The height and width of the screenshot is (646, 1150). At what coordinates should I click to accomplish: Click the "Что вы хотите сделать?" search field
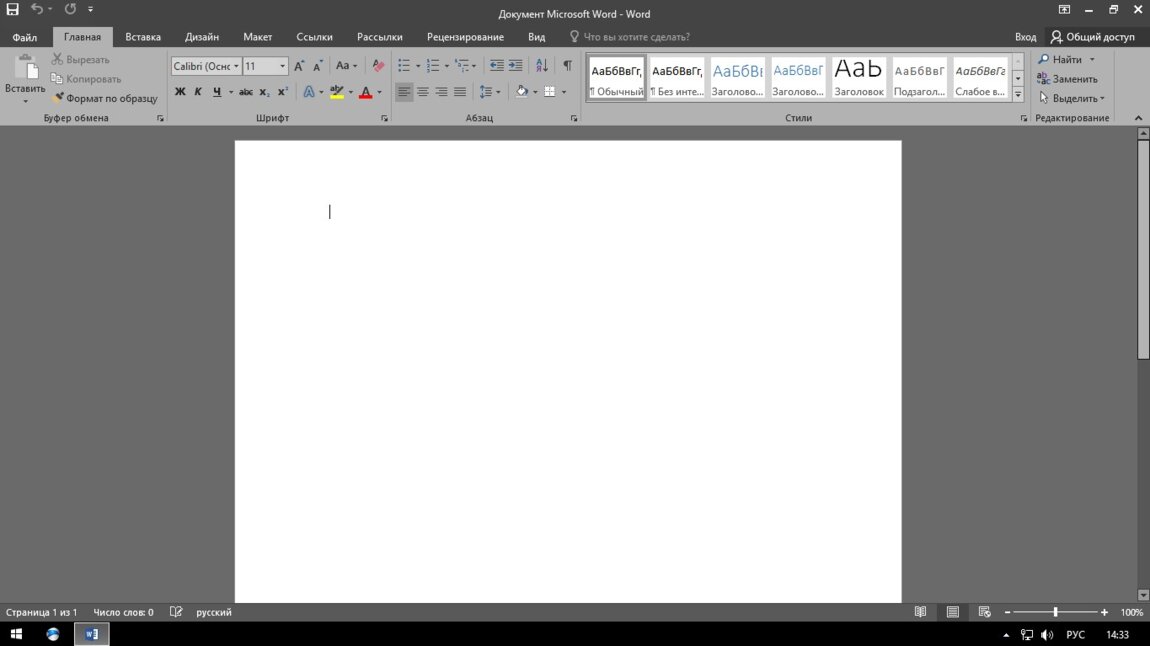click(636, 37)
